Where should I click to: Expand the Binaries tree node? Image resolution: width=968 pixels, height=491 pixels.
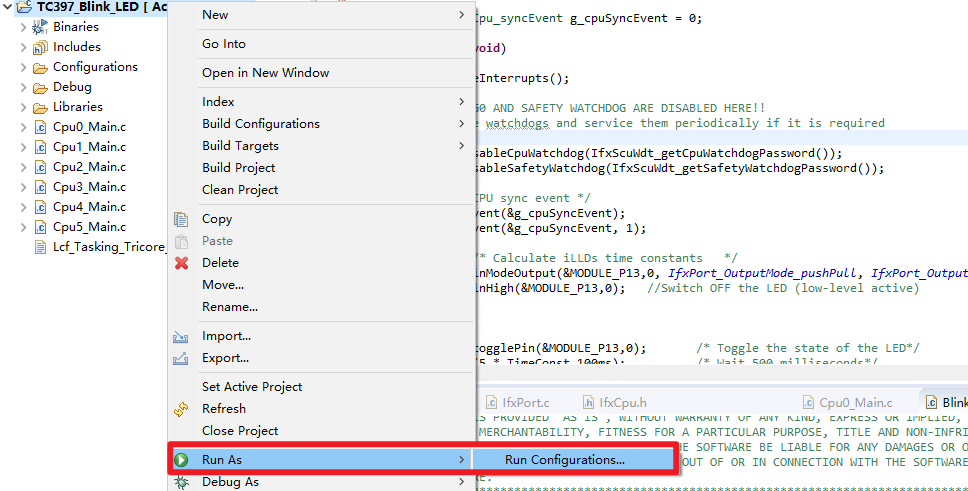click(23, 27)
